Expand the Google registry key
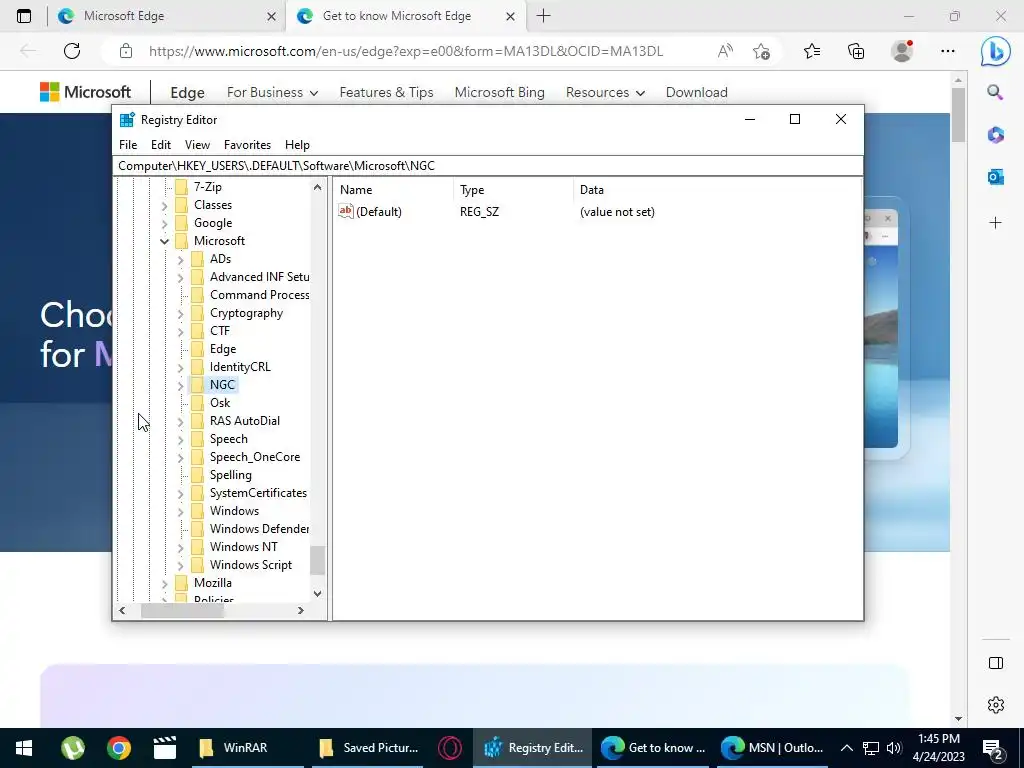Viewport: 1024px width, 768px height. 165,224
